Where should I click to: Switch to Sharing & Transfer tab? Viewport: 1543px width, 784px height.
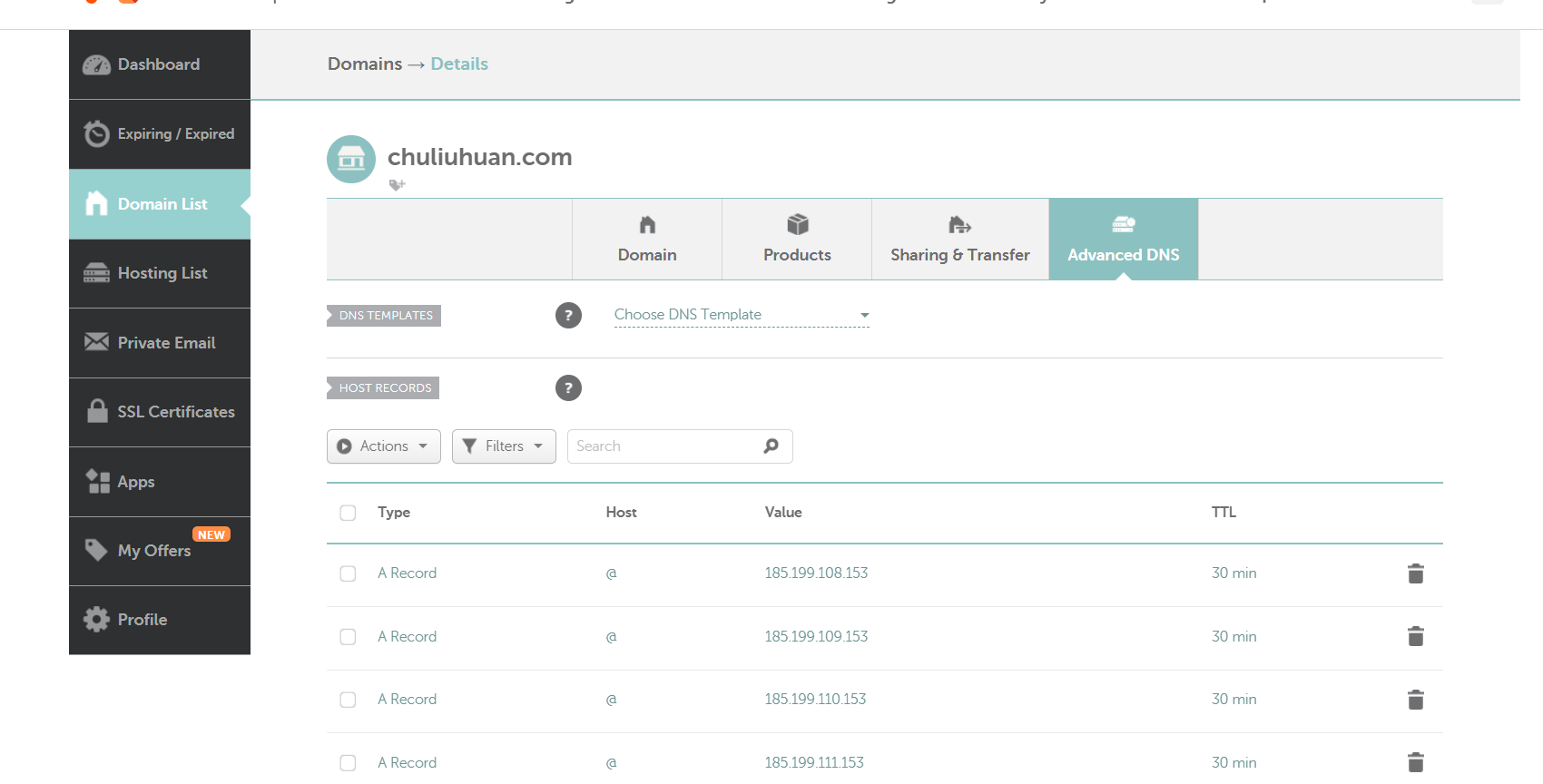coord(960,240)
